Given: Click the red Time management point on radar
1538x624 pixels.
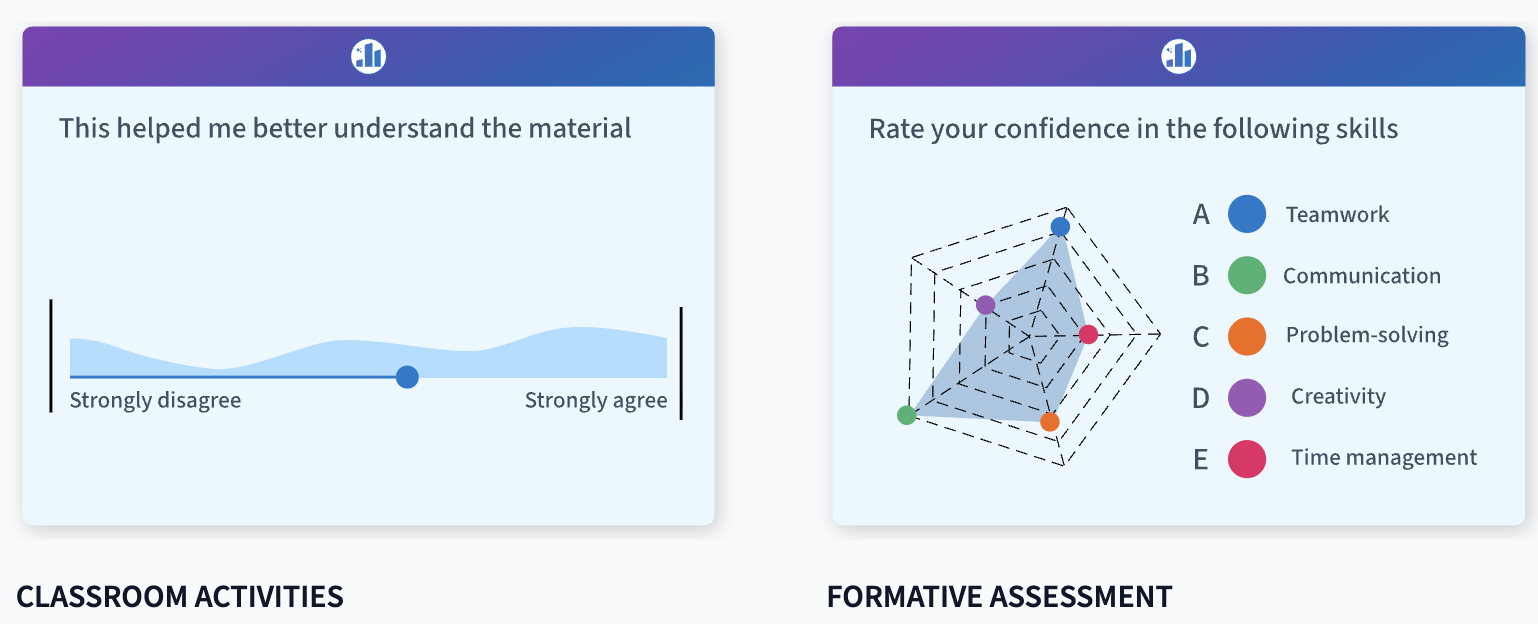Looking at the screenshot, I should tap(1088, 335).
